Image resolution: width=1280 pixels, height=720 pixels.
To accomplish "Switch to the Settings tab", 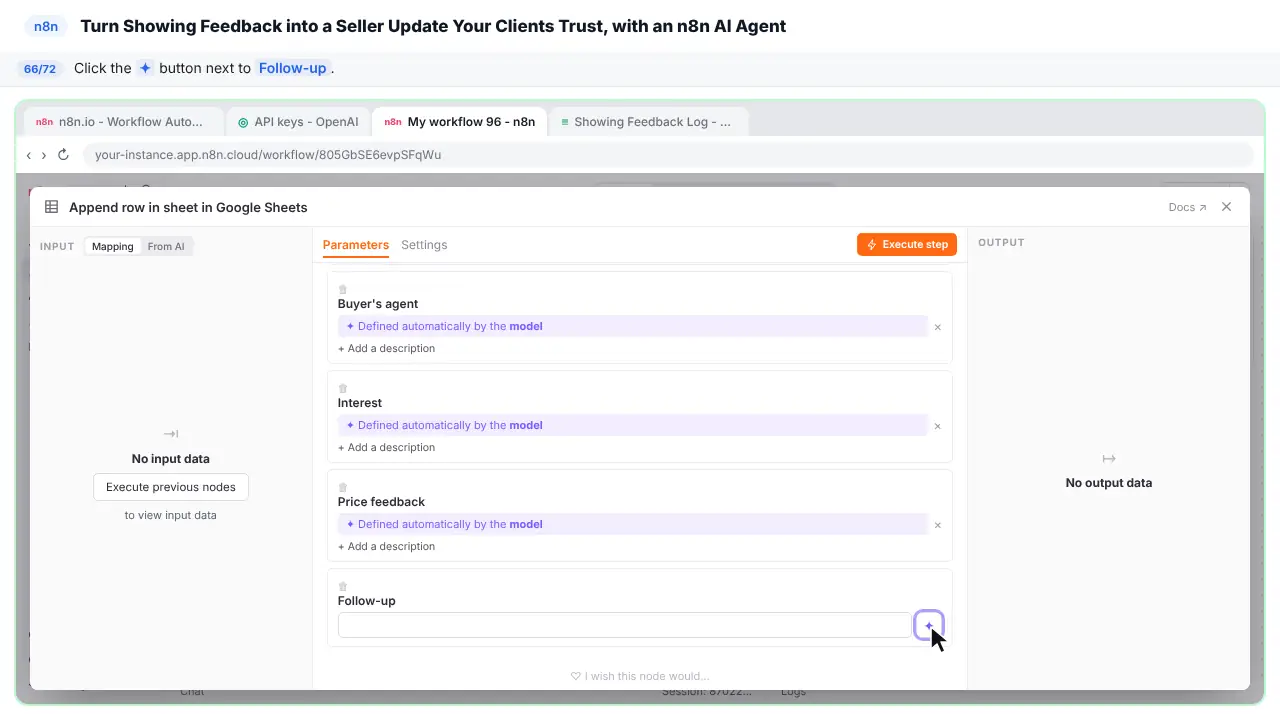I will (424, 245).
